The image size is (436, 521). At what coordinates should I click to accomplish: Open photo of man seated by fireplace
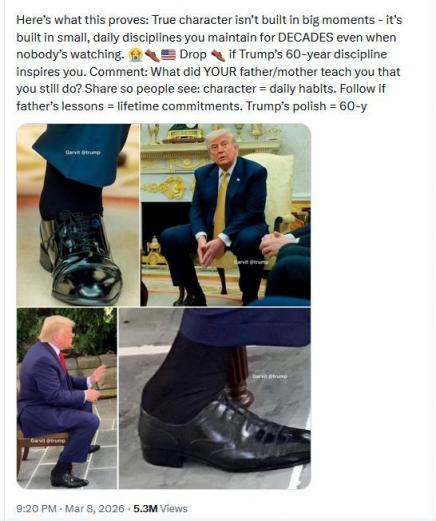coord(226,215)
